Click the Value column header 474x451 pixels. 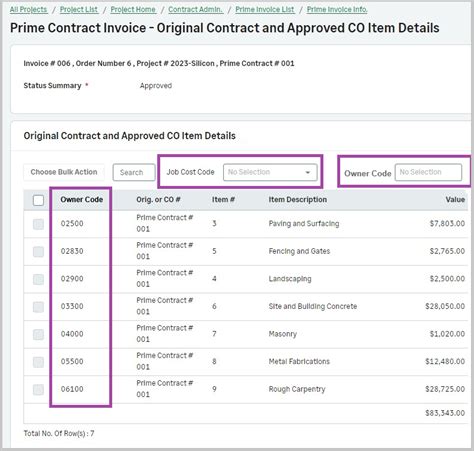click(455, 200)
